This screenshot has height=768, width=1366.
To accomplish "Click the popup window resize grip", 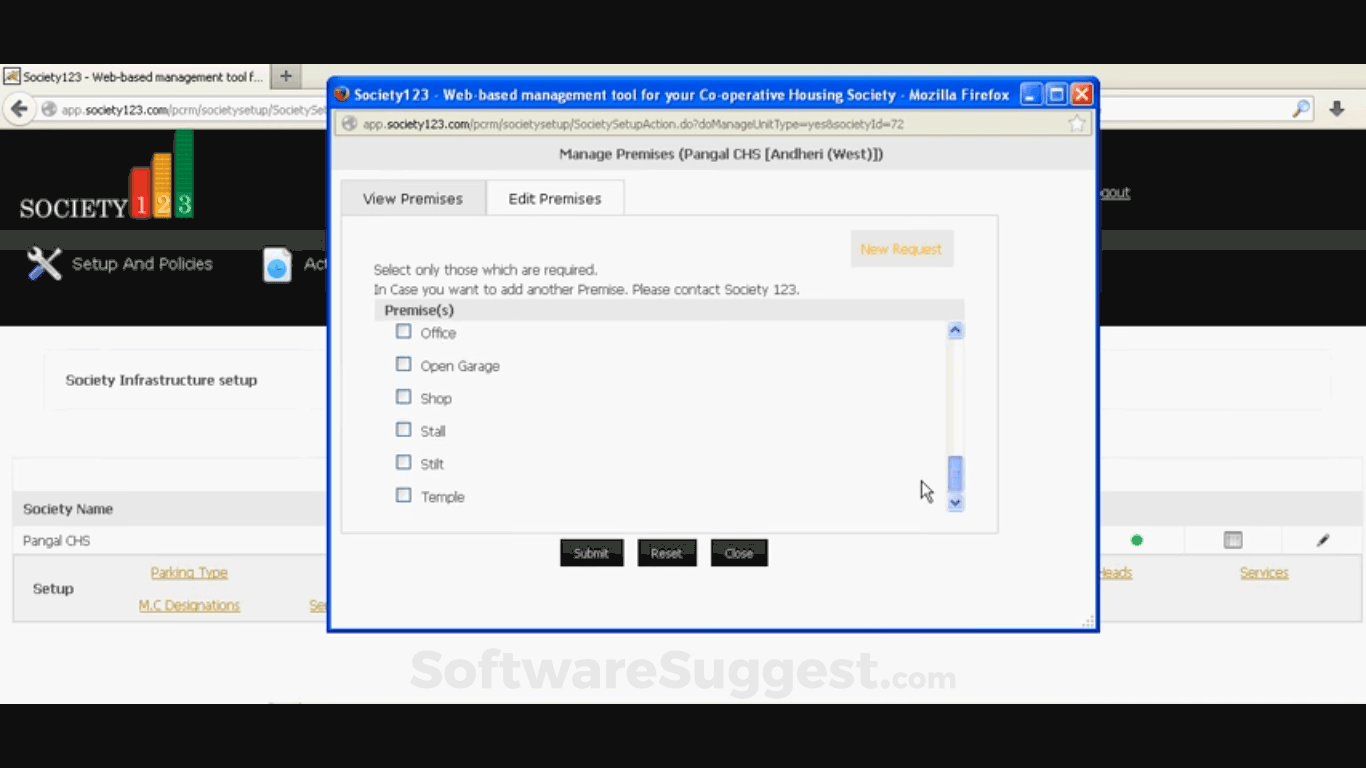I will 1088,622.
